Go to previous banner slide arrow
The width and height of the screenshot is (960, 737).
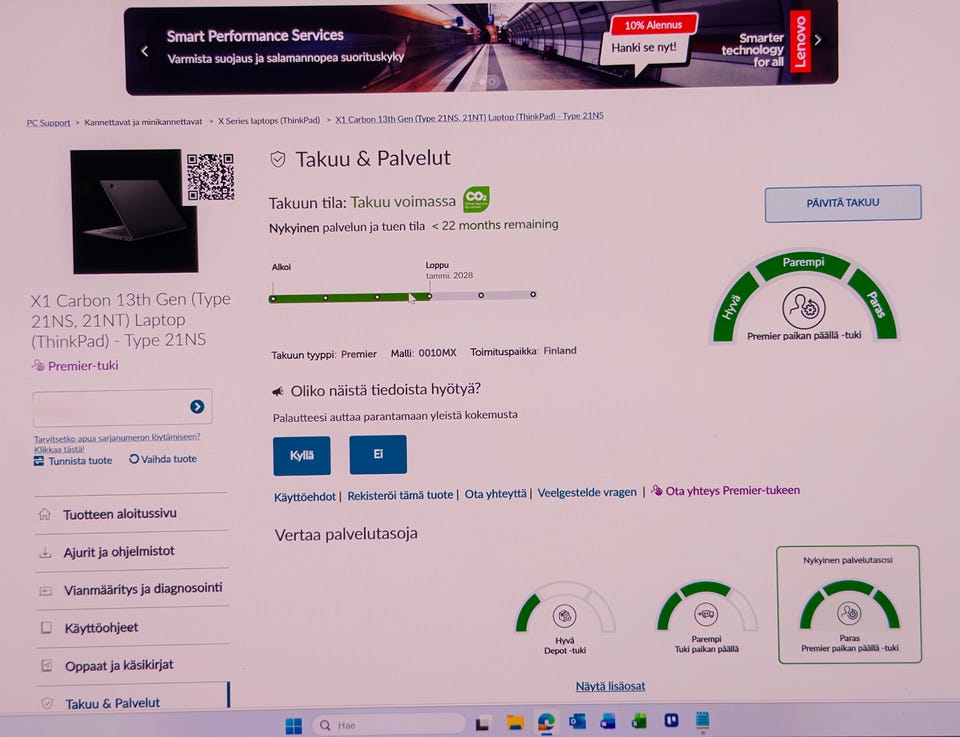[144, 51]
